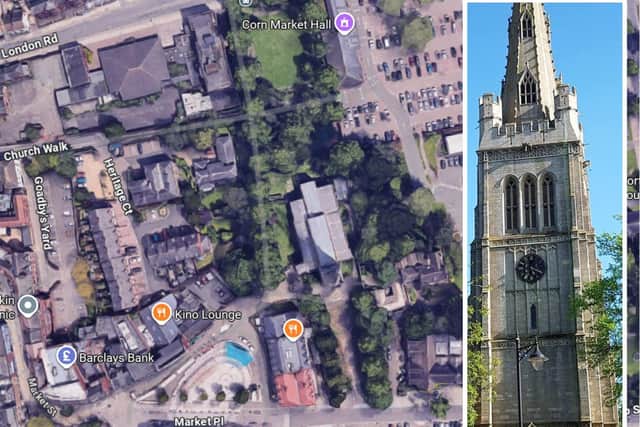
Task: Open the Kino Lounge restaurant marker
Action: (x=162, y=314)
